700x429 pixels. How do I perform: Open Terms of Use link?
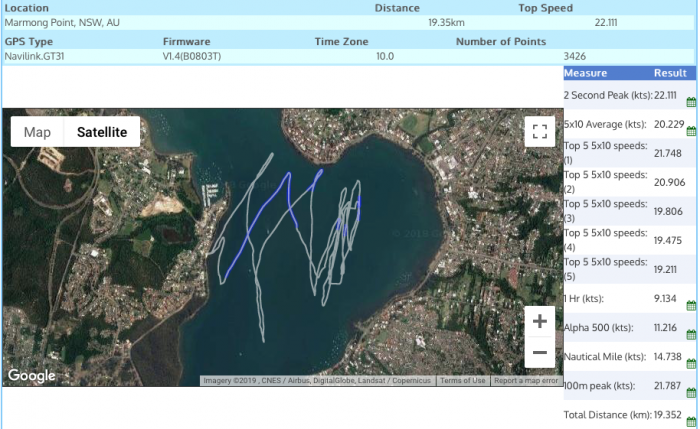[x=463, y=381]
